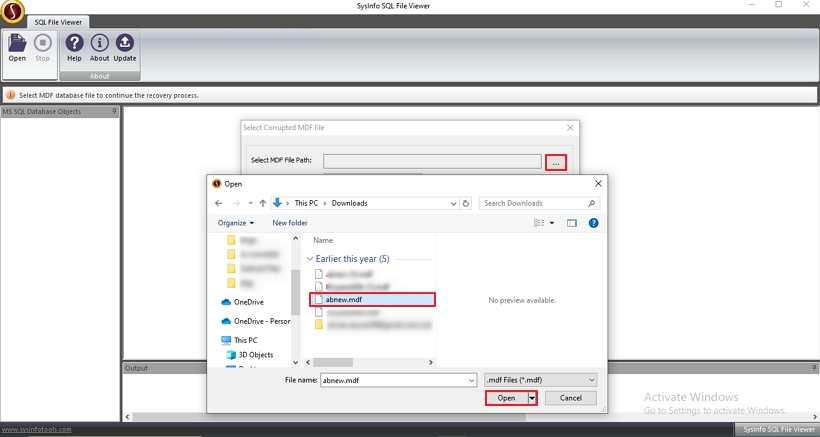
Task: Click Downloads in the address breadcrumb
Action: pos(349,203)
